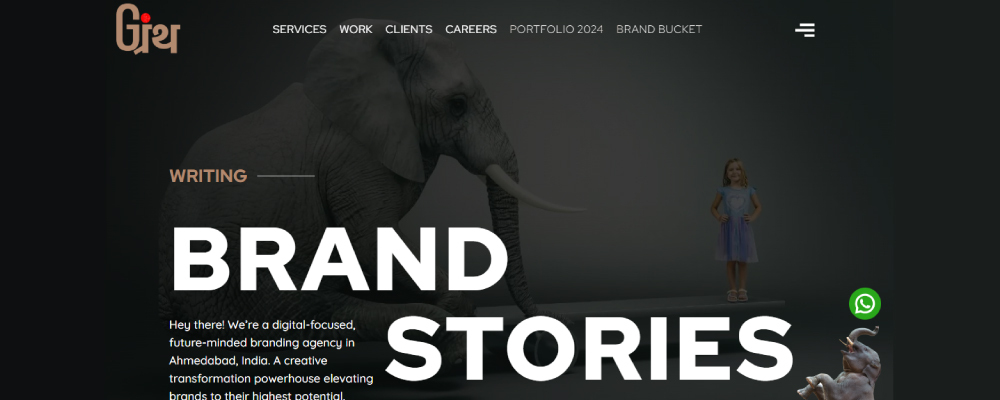Click the elephant's white tusk

point(533,189)
